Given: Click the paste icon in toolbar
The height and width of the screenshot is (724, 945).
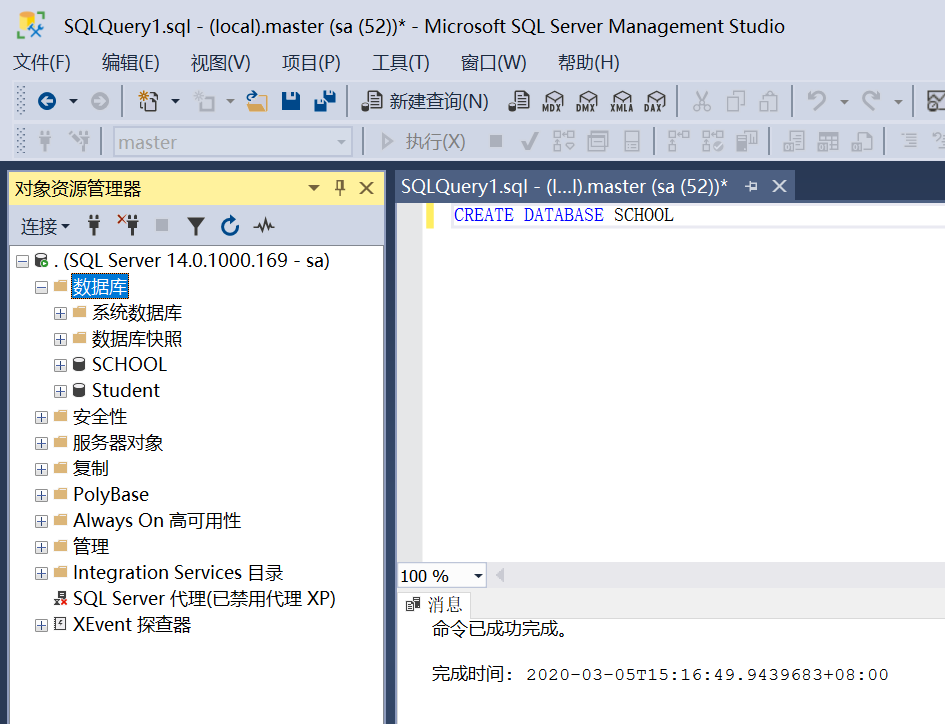Looking at the screenshot, I should point(768,101).
